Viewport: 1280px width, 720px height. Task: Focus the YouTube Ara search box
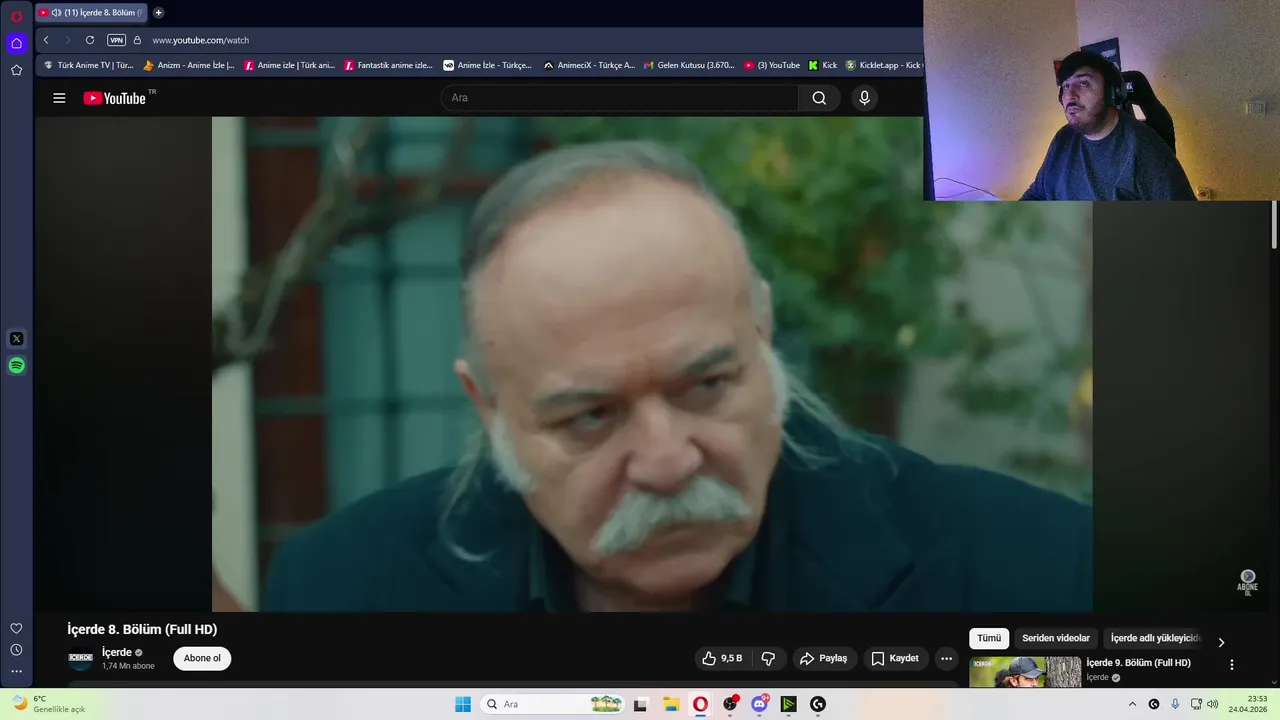pyautogui.click(x=620, y=98)
